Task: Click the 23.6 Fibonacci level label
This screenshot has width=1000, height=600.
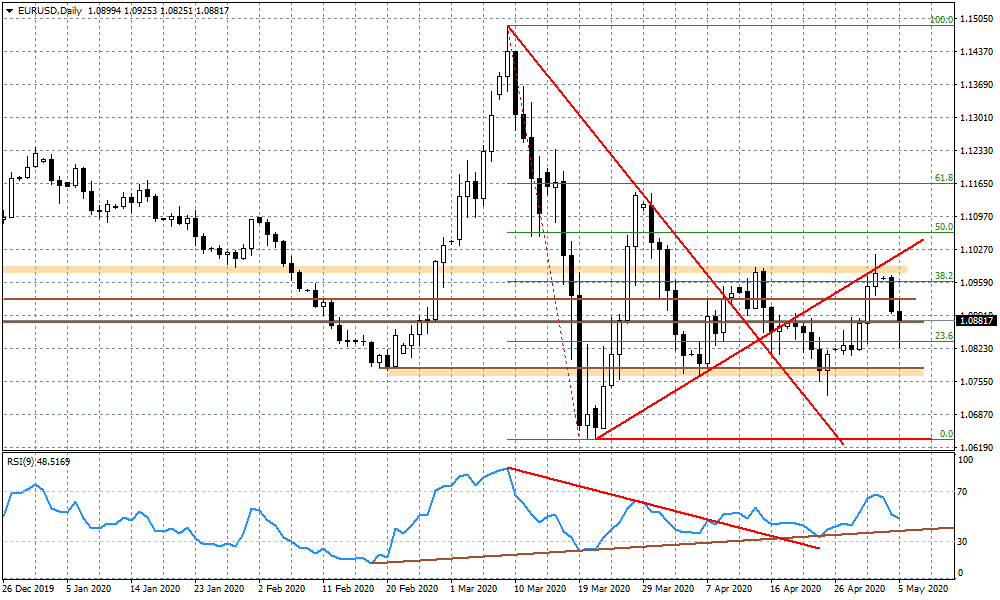Action: pyautogui.click(x=944, y=335)
